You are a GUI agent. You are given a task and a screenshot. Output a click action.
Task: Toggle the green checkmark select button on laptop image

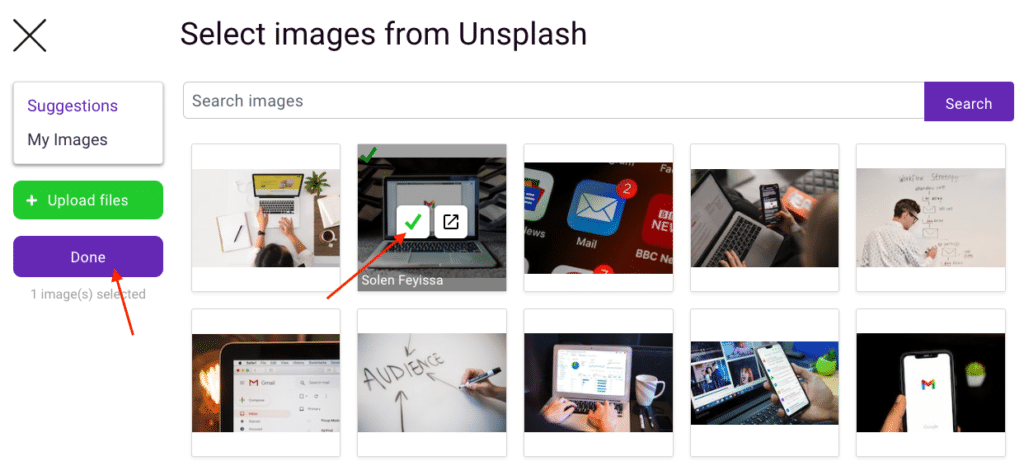point(413,222)
